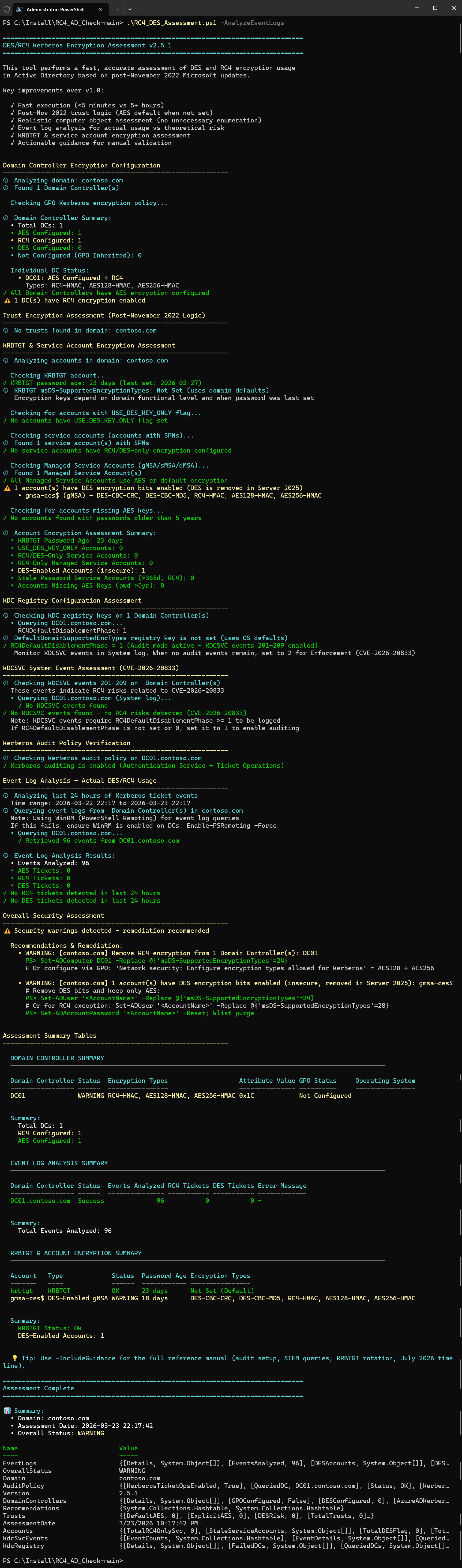Viewport: 462px width, 1568px height.
Task: Click the '3/23/2026 10:17:42 PM' value
Action: (x=158, y=1524)
